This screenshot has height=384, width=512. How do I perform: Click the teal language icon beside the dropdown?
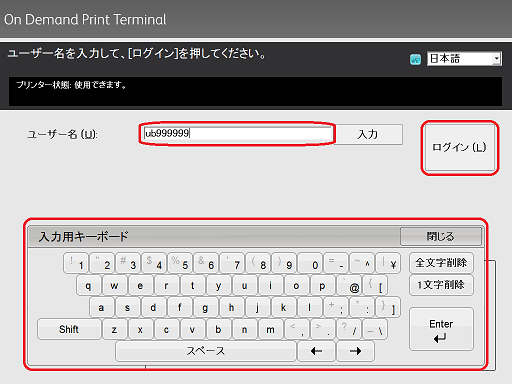pos(415,59)
